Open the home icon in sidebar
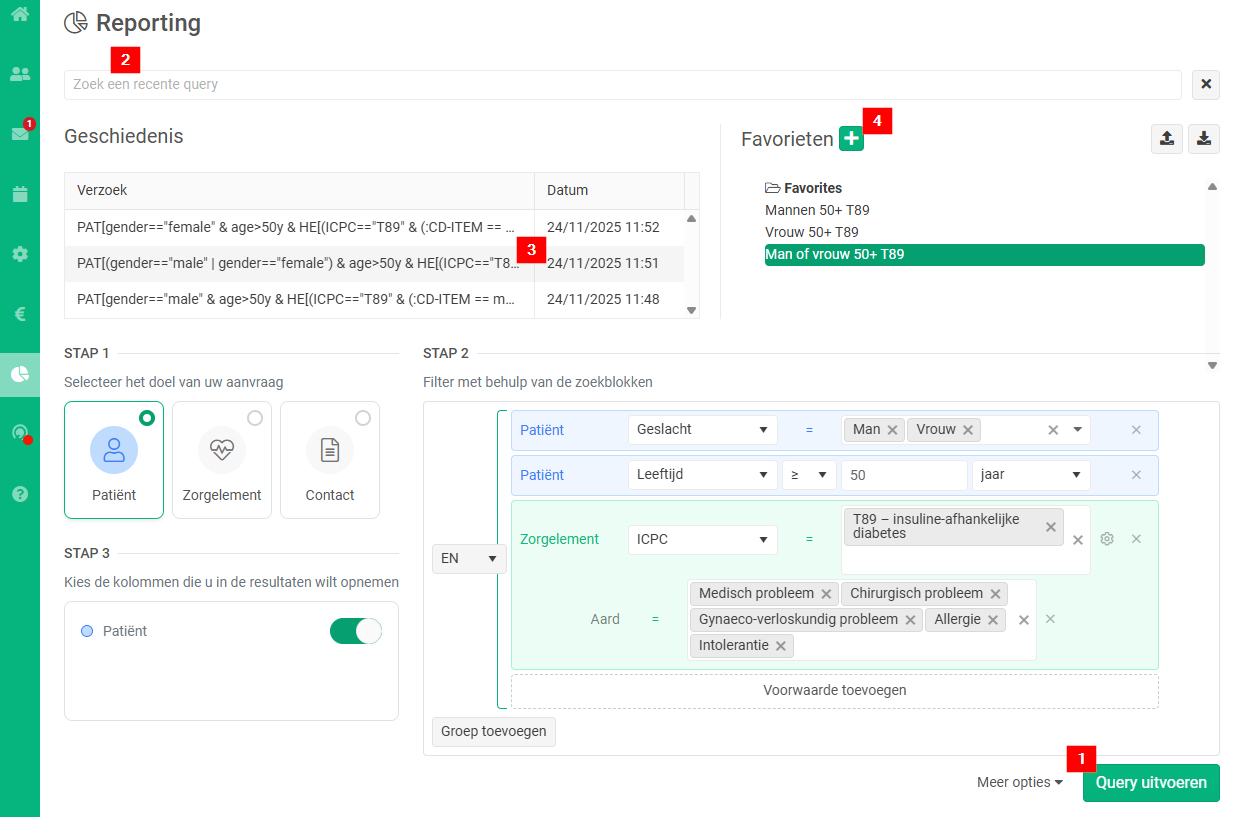Image resolution: width=1234 pixels, height=817 pixels. pos(20,15)
